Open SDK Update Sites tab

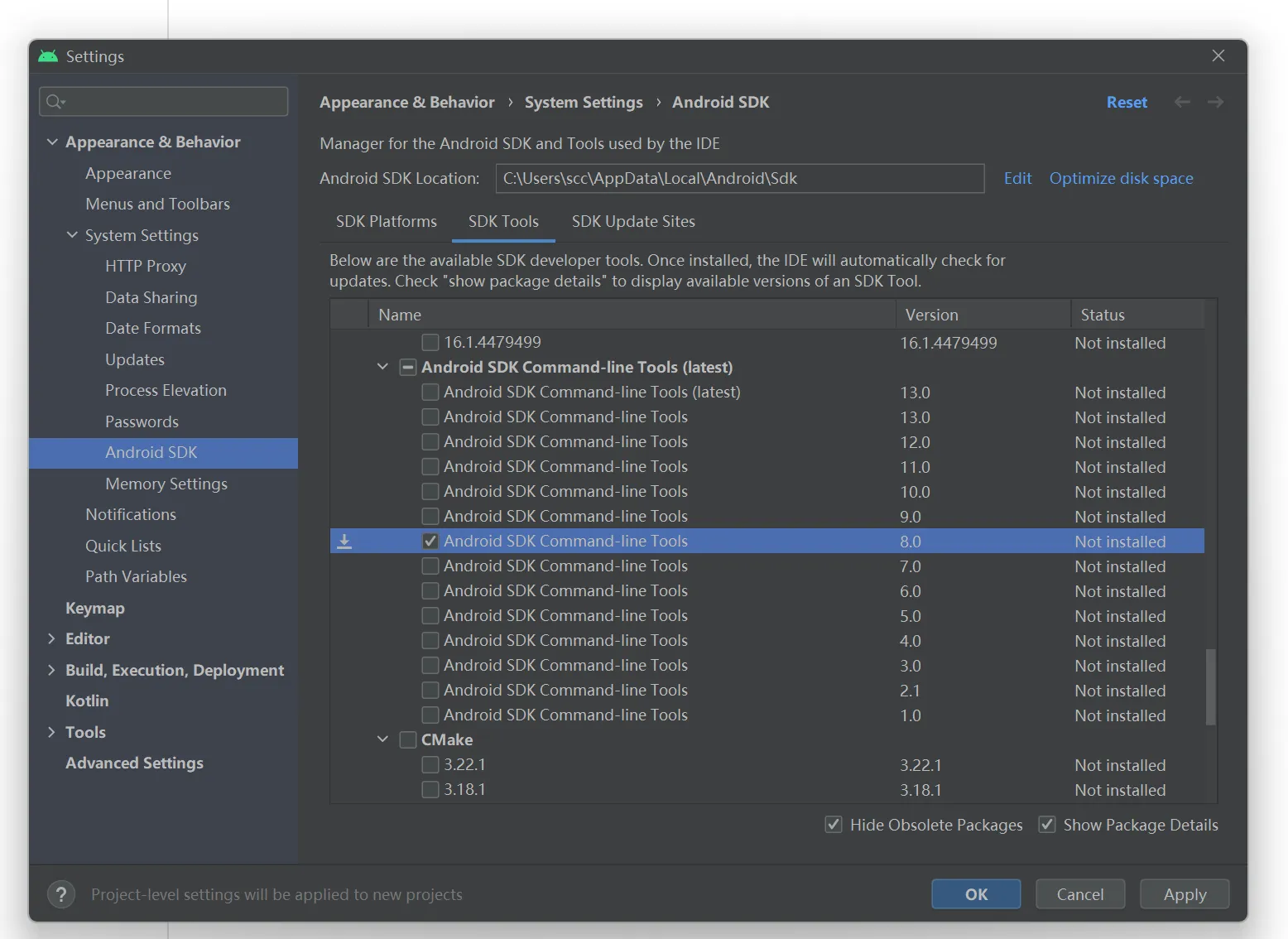tap(633, 222)
